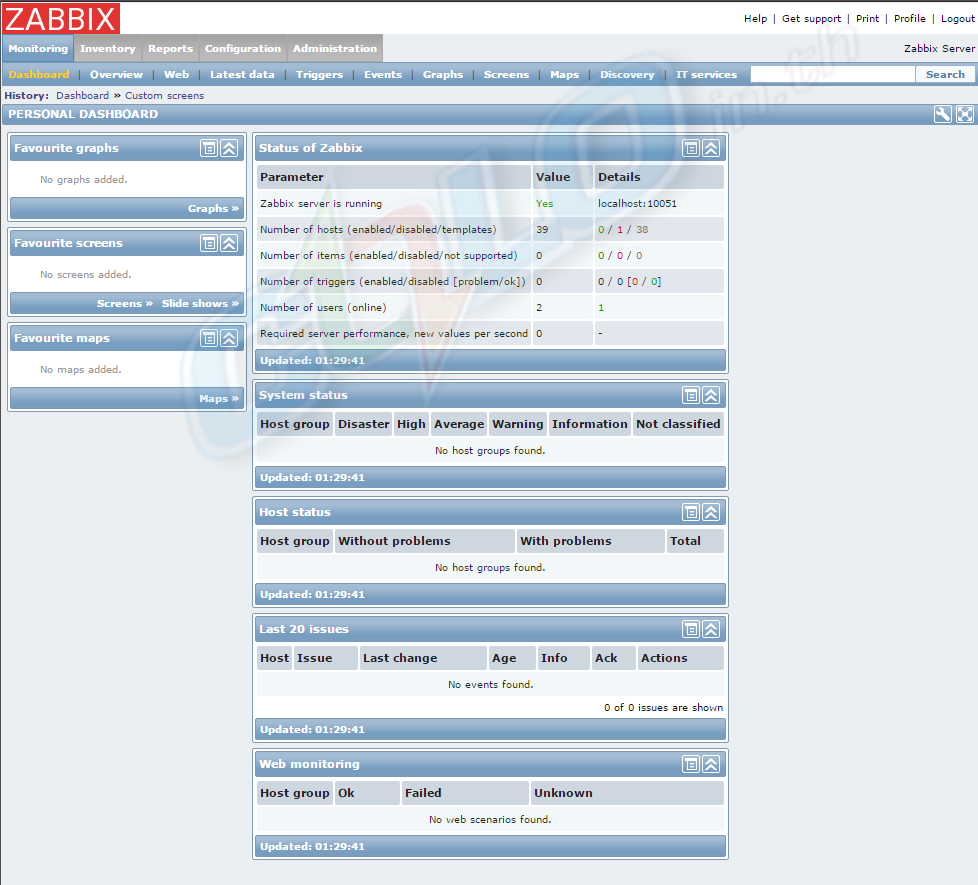Open menu icon of Web monitoring widget

[x=690, y=764]
